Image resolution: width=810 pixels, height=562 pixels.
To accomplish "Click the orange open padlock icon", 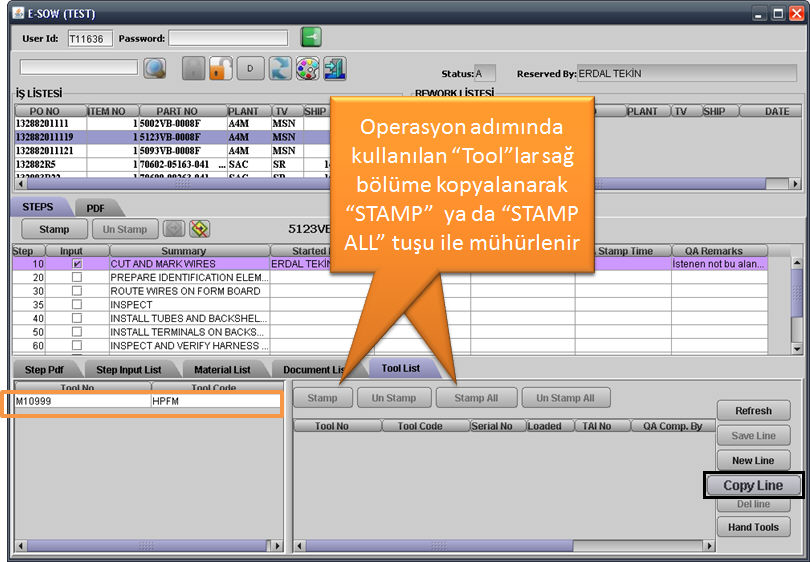I will [221, 68].
